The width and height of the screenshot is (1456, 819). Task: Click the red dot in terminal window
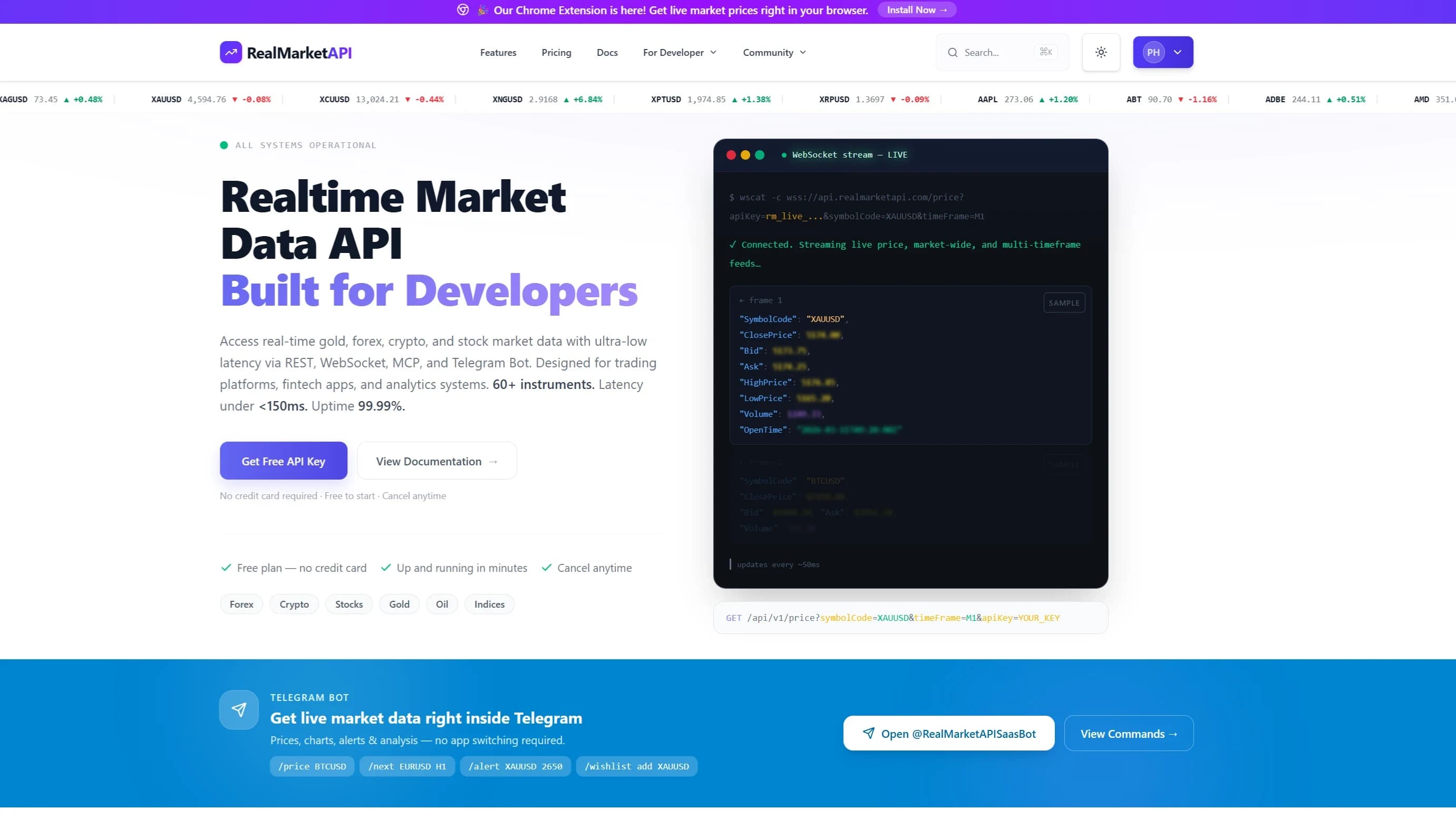point(731,154)
